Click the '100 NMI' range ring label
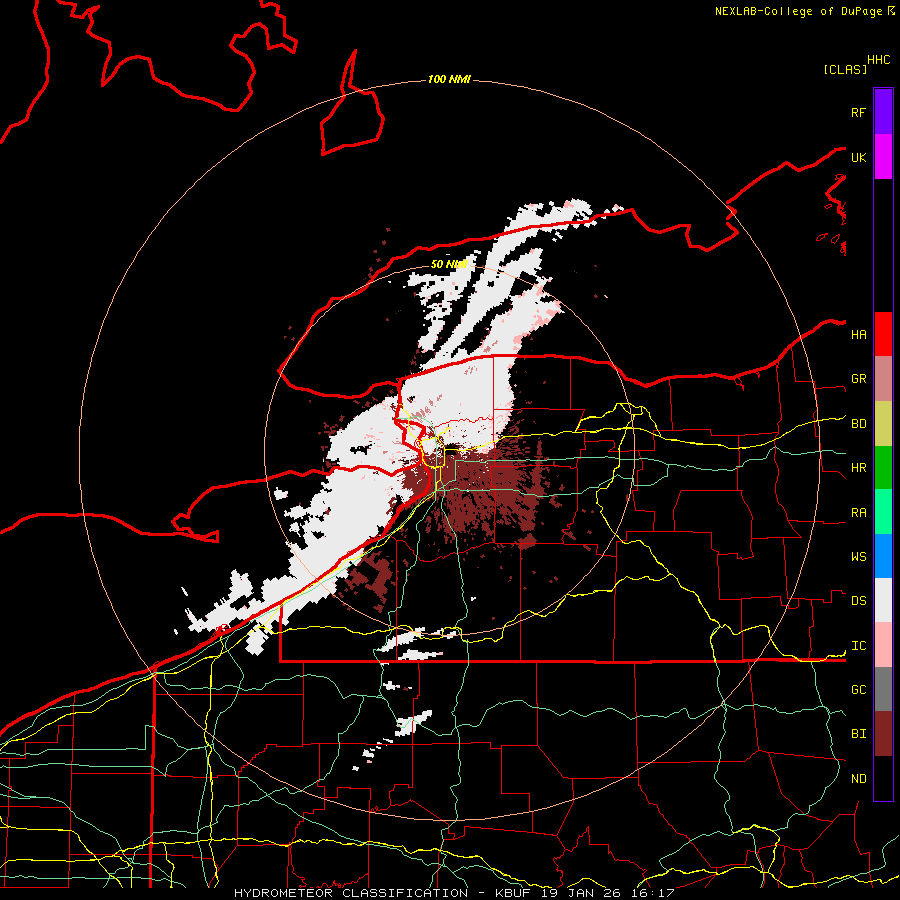 point(449,79)
